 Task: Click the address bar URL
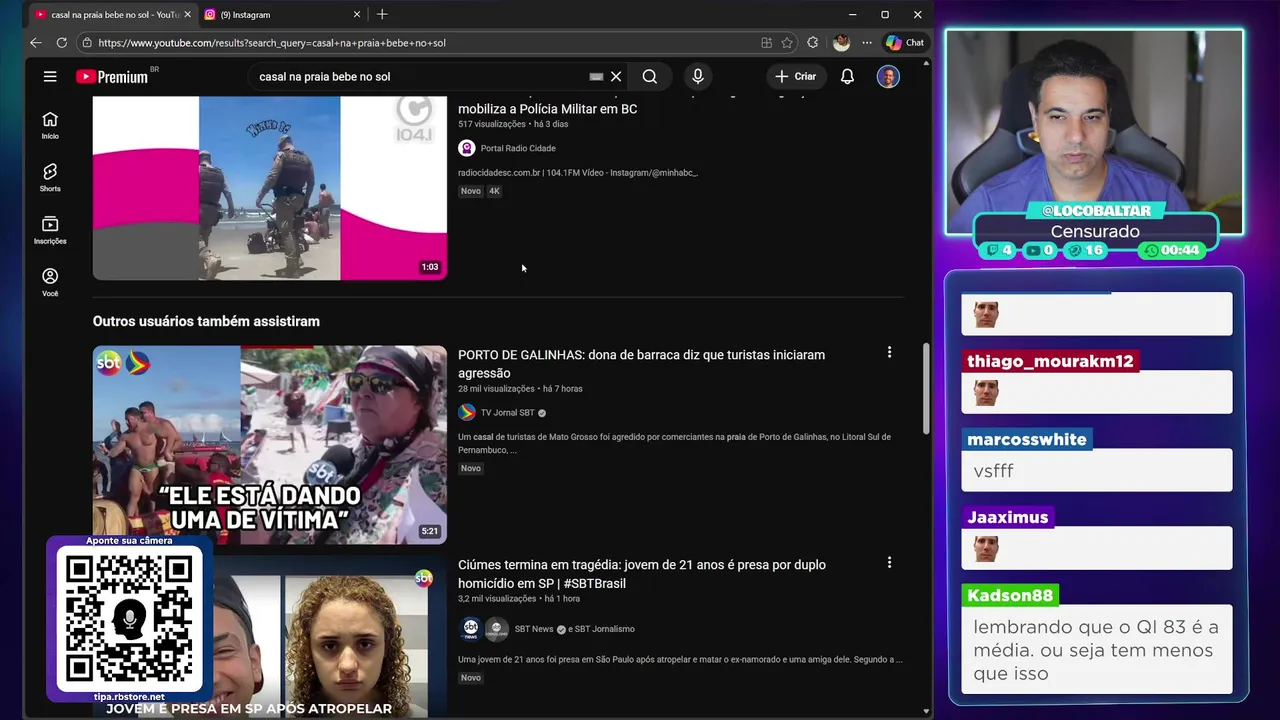point(272,43)
